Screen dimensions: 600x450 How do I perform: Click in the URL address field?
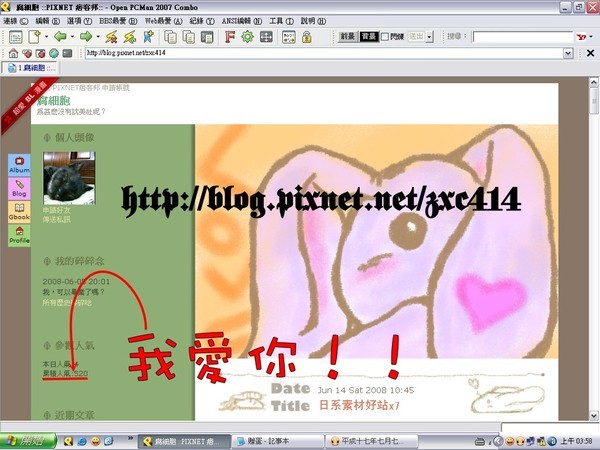pyautogui.click(x=324, y=53)
